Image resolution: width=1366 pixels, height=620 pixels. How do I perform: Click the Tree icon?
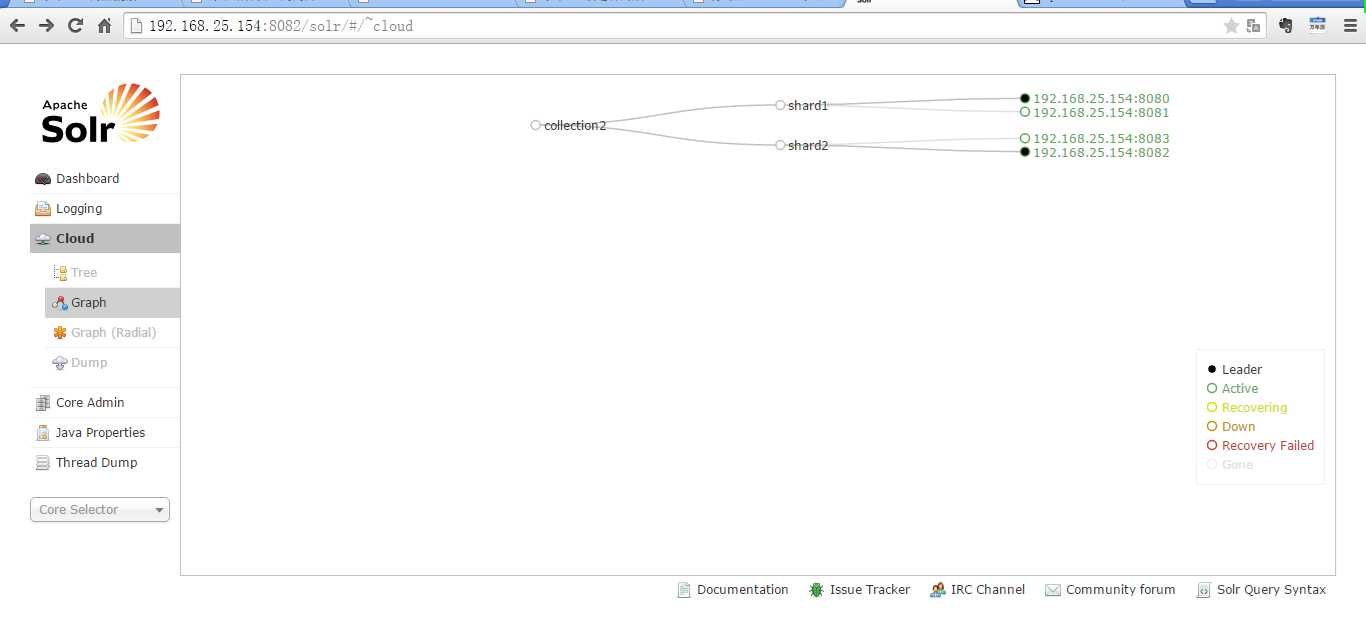point(60,273)
